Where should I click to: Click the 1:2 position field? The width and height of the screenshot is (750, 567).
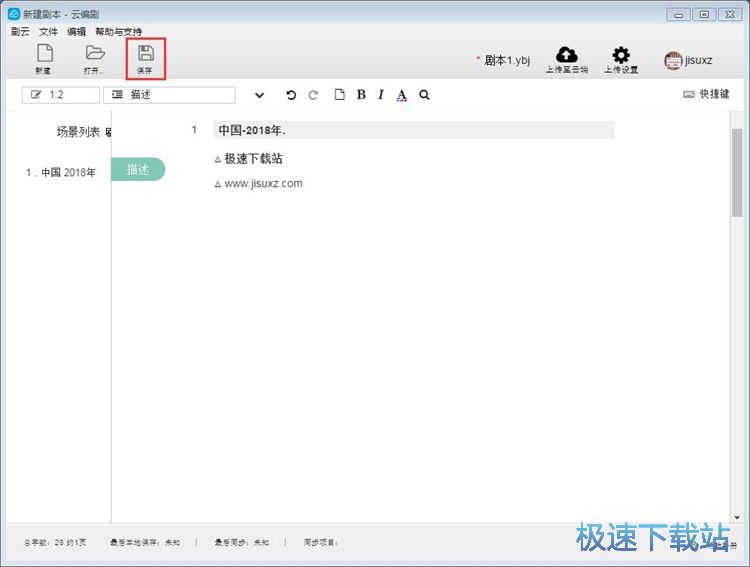pyautogui.click(x=61, y=95)
